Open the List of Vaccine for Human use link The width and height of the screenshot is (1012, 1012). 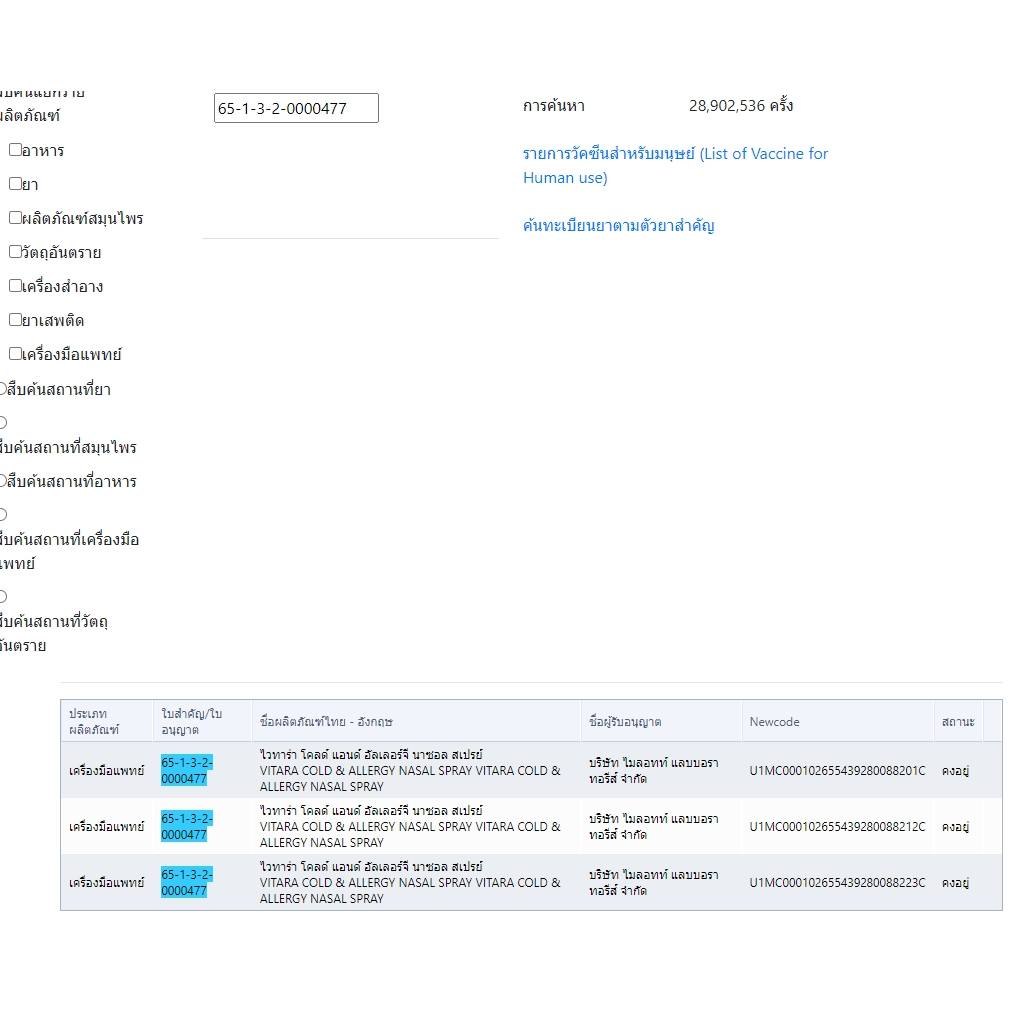675,165
